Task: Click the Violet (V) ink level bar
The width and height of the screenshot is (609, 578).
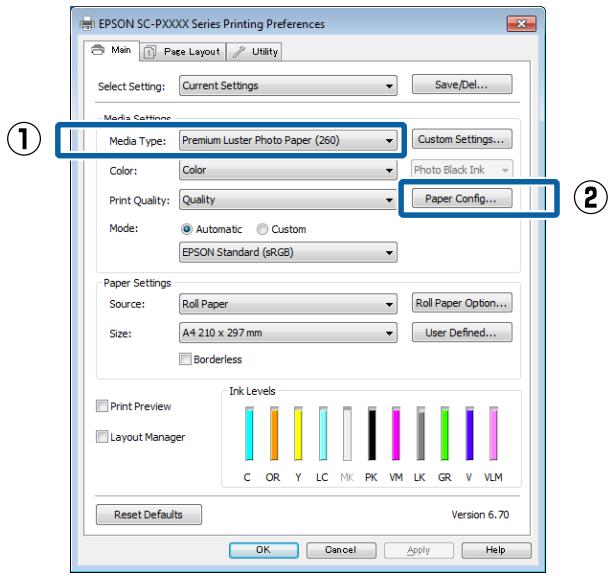Action: 470,434
